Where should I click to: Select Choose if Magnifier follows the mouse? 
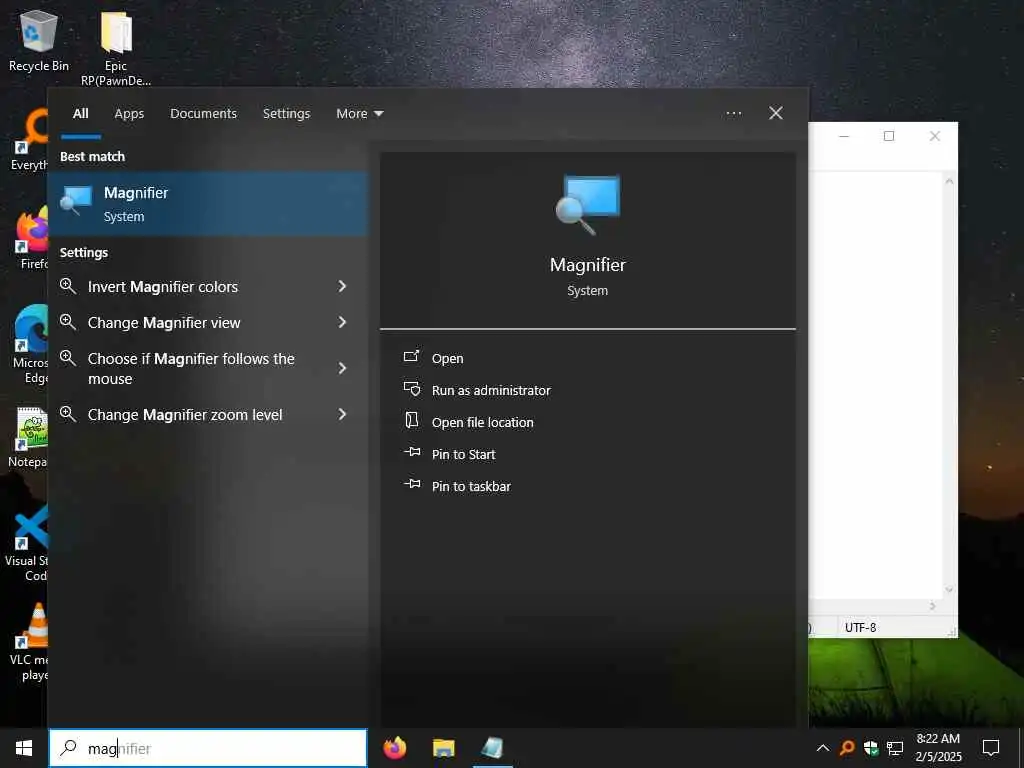click(x=208, y=368)
